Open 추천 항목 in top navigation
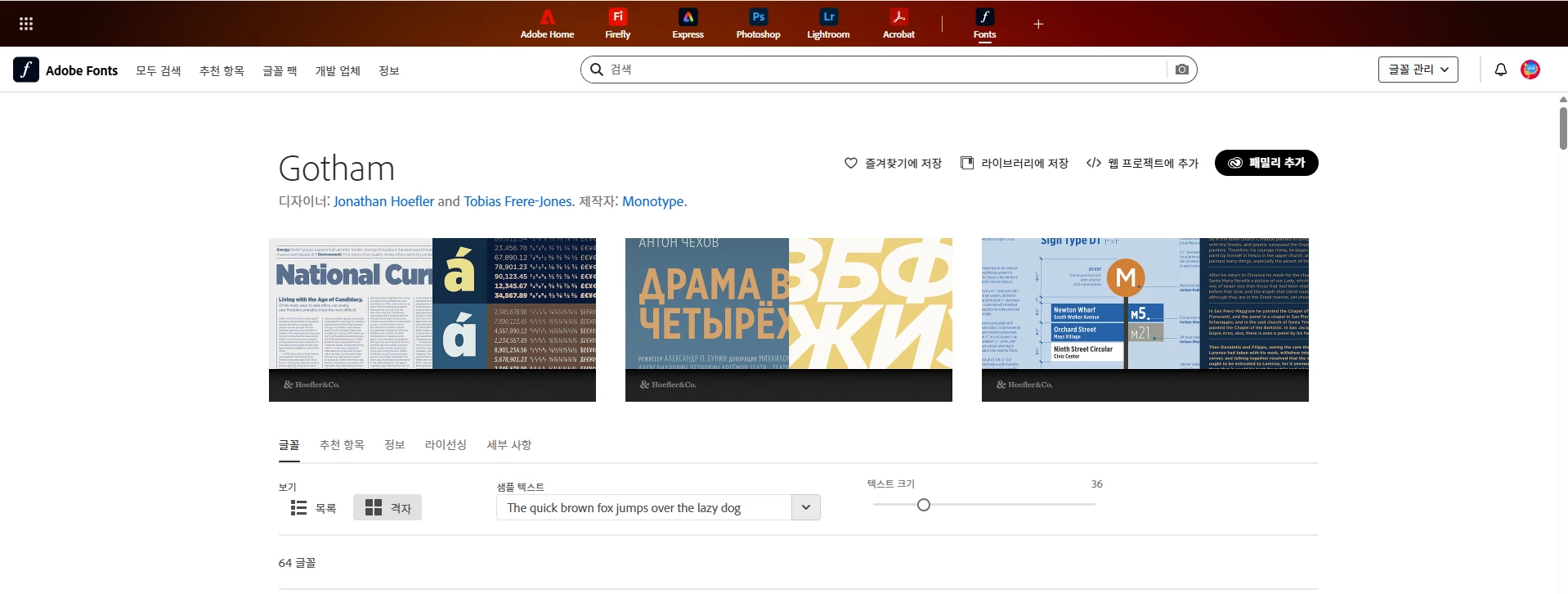This screenshot has width=1568, height=594. [x=222, y=70]
